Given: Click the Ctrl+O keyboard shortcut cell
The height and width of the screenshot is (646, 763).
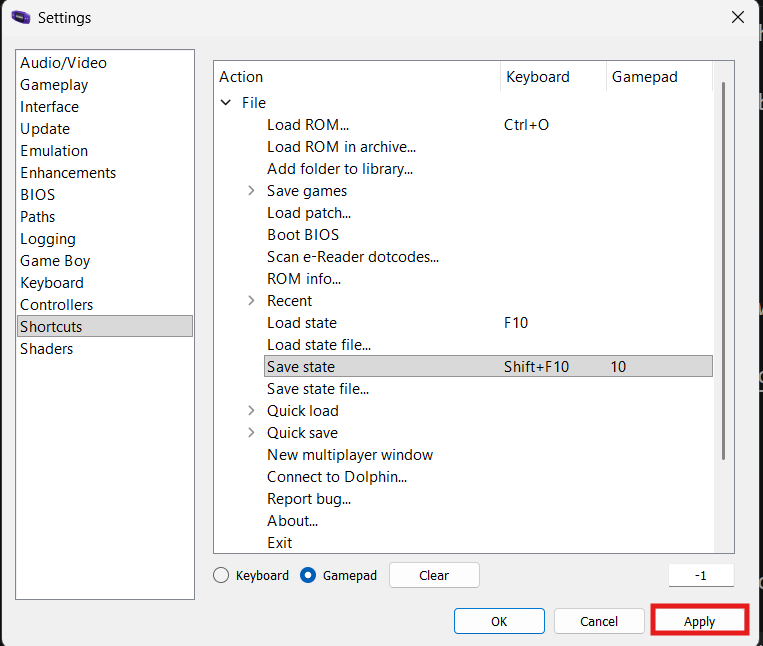Looking at the screenshot, I should tap(526, 125).
